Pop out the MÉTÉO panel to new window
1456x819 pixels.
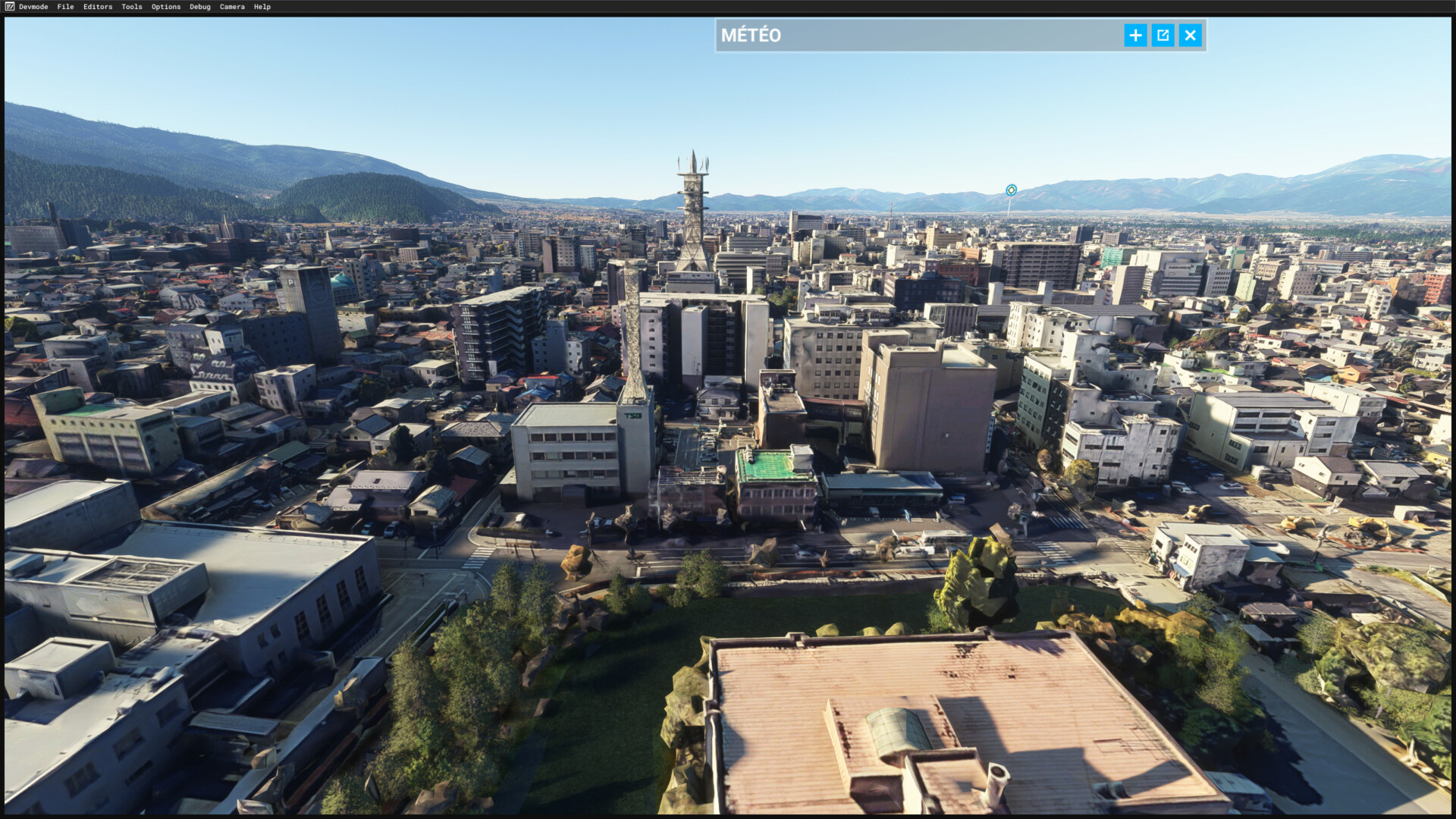(1163, 35)
